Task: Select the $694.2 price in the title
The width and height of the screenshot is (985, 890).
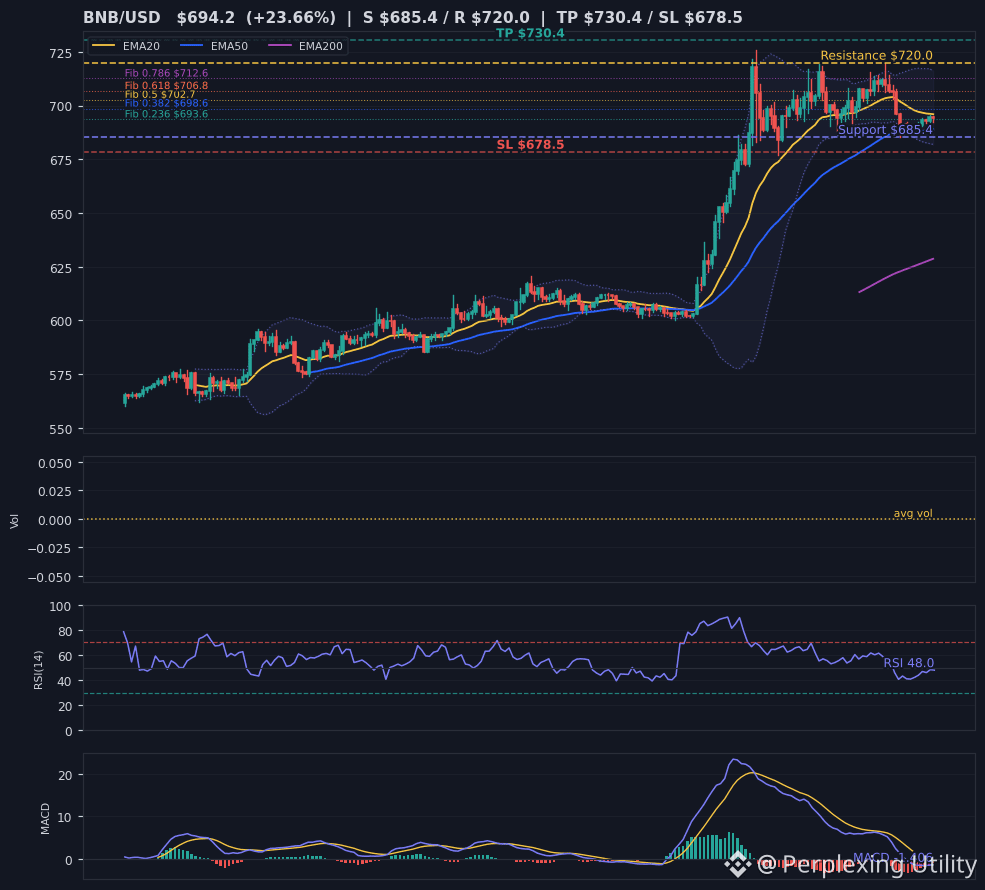Action: [205, 18]
